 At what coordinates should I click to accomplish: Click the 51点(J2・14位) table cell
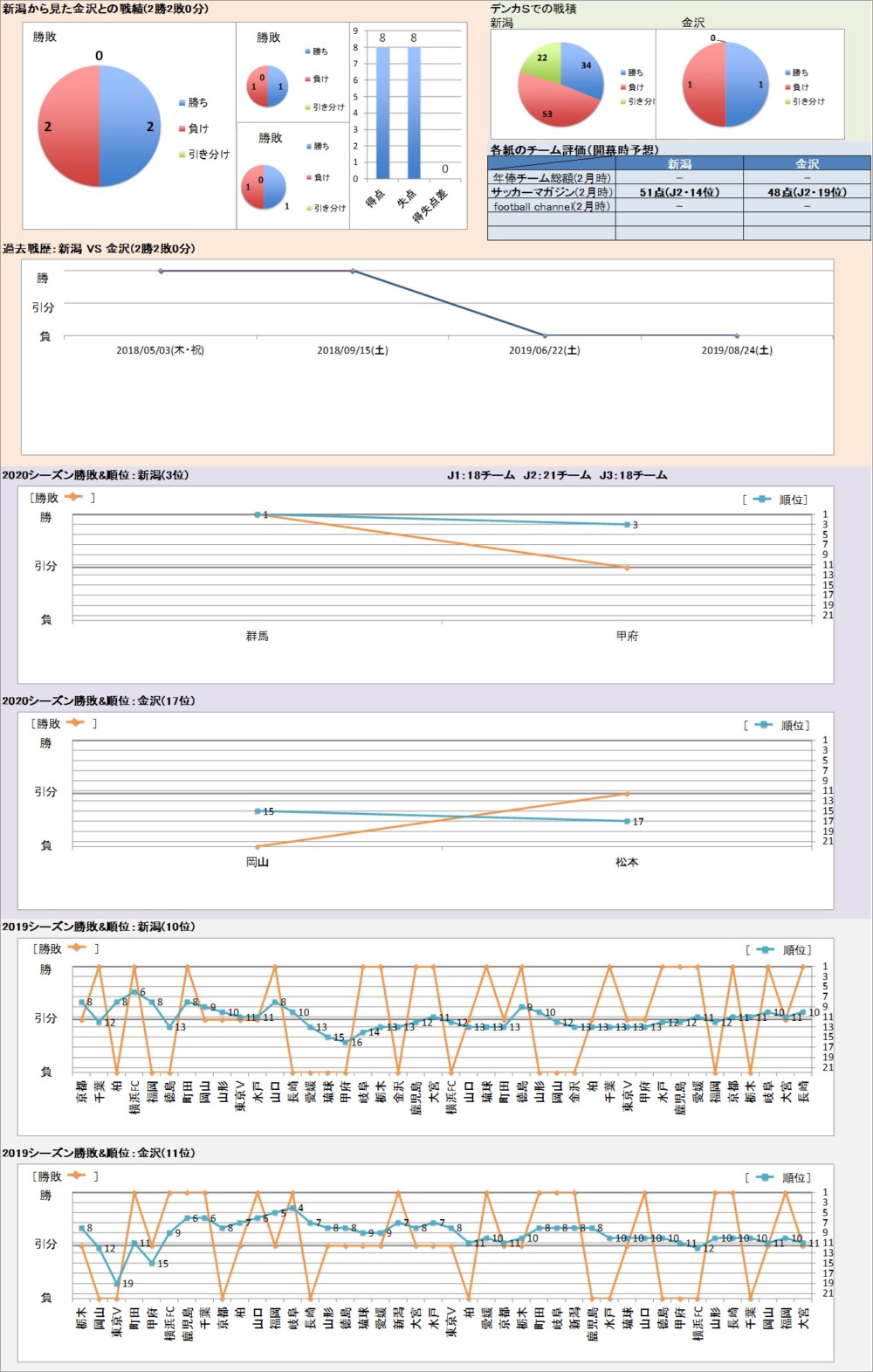coord(679,192)
